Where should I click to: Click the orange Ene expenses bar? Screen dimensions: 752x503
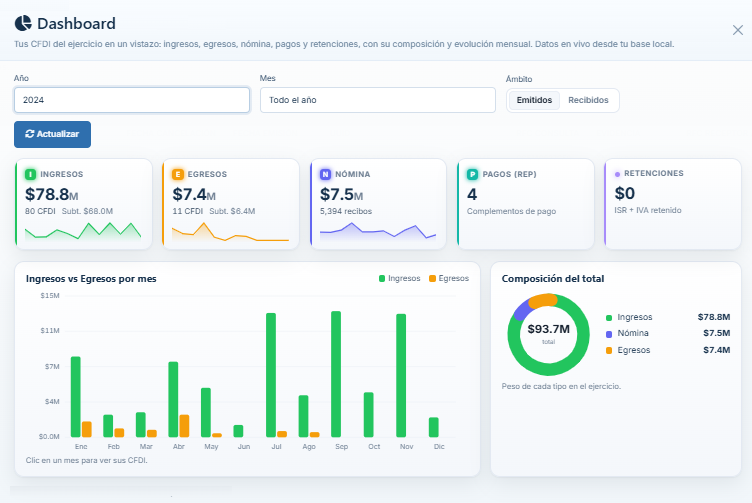point(87,429)
